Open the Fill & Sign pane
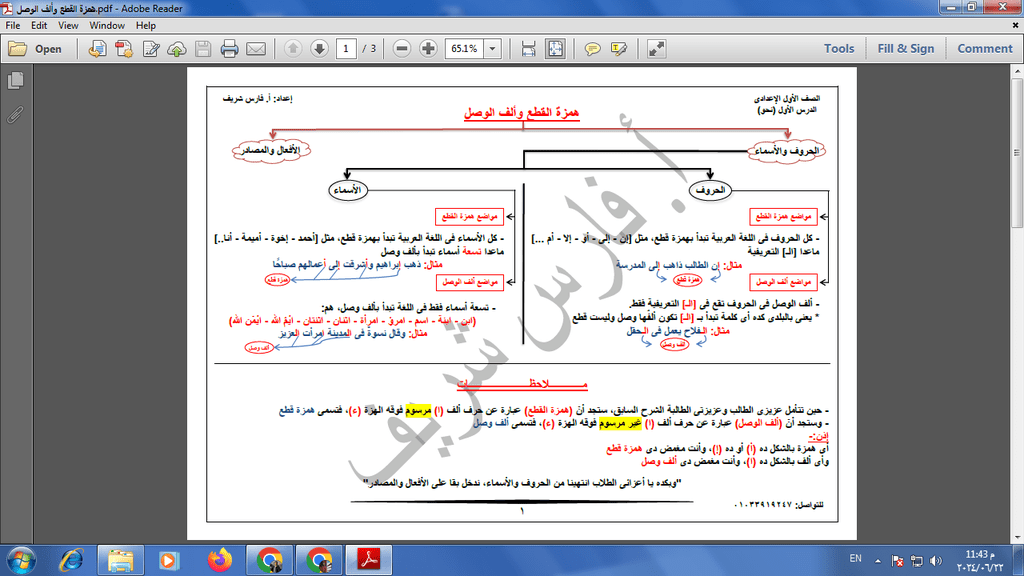 [906, 49]
